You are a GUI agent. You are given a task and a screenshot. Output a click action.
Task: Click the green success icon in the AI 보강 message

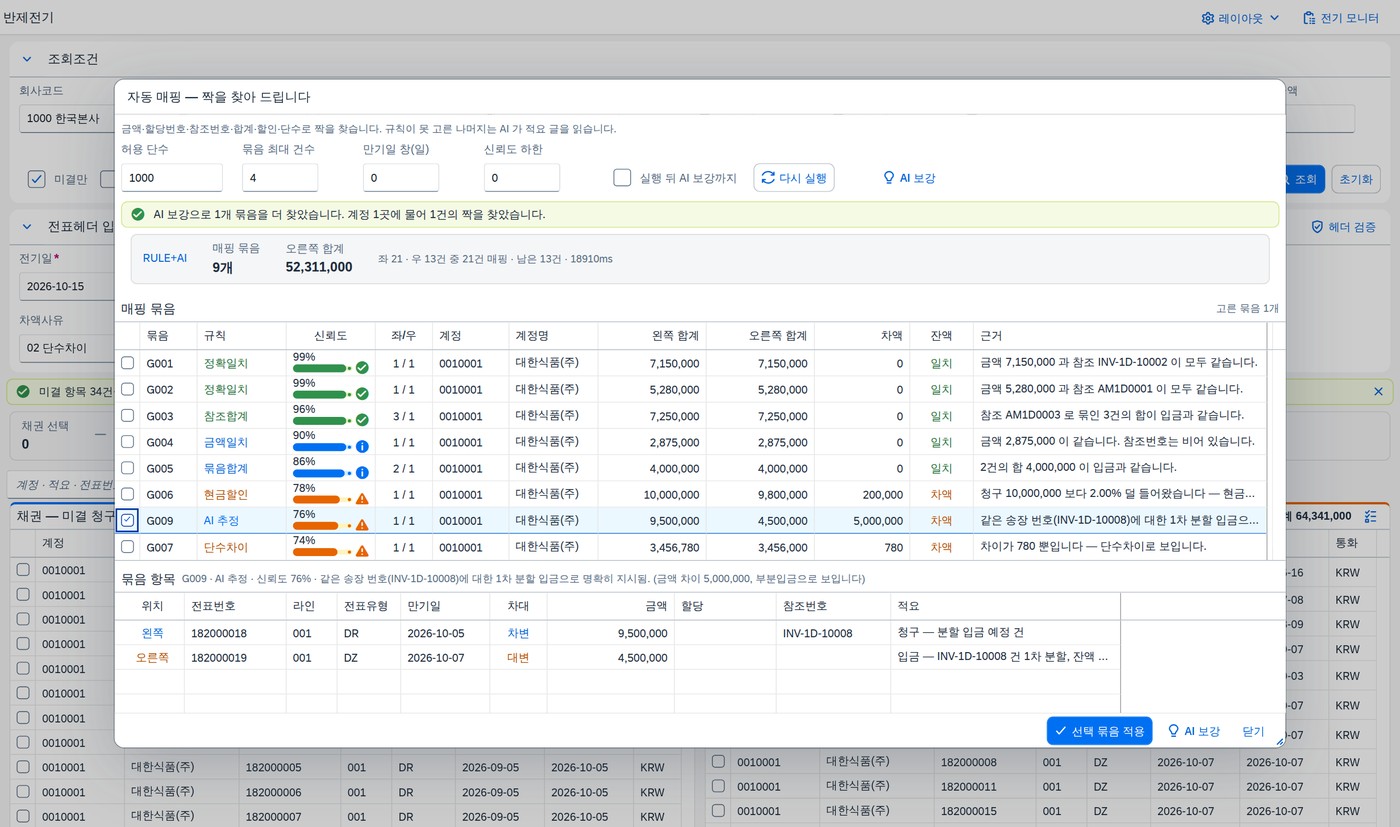point(138,214)
